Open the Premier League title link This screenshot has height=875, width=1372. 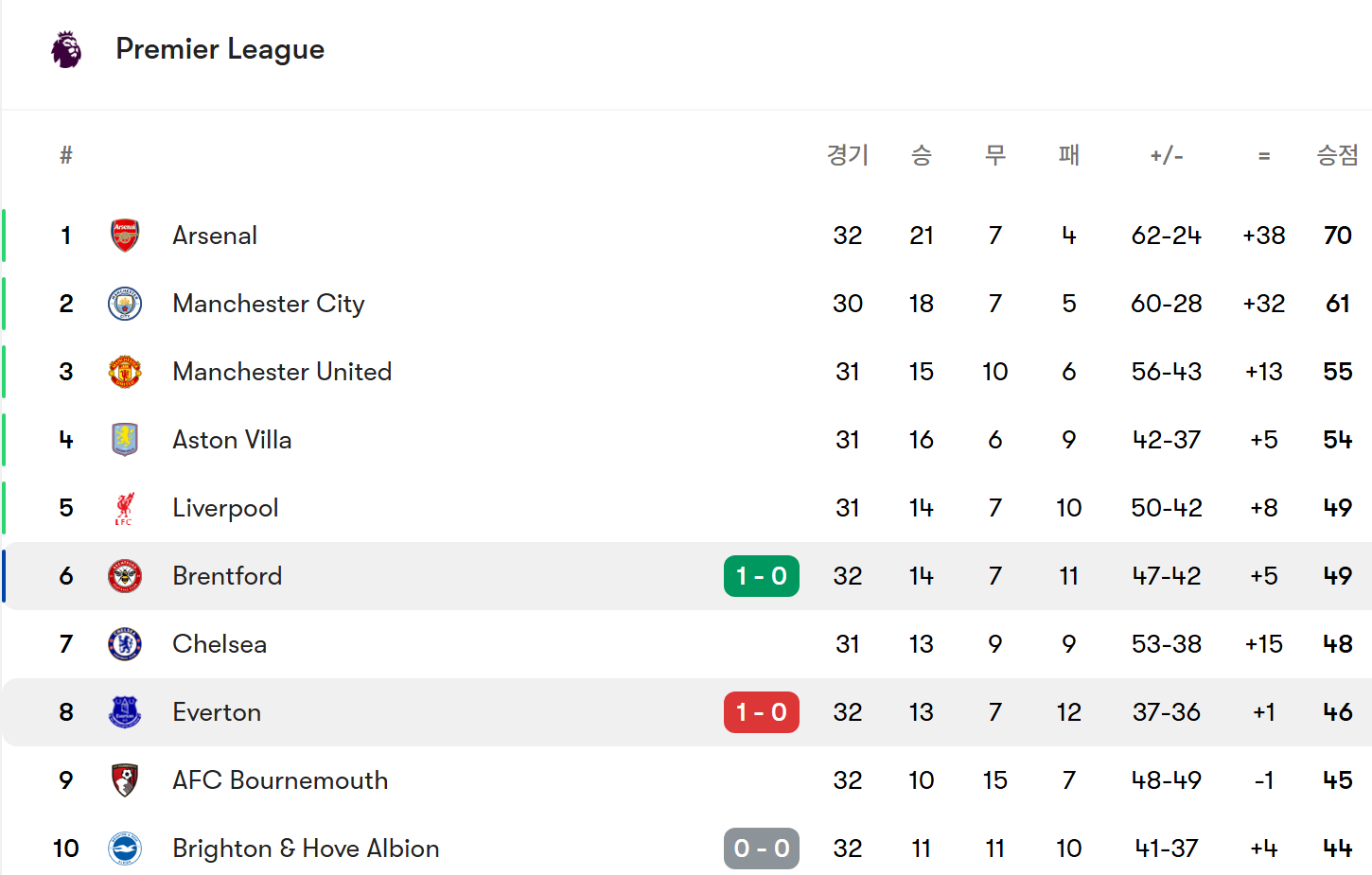pos(220,49)
